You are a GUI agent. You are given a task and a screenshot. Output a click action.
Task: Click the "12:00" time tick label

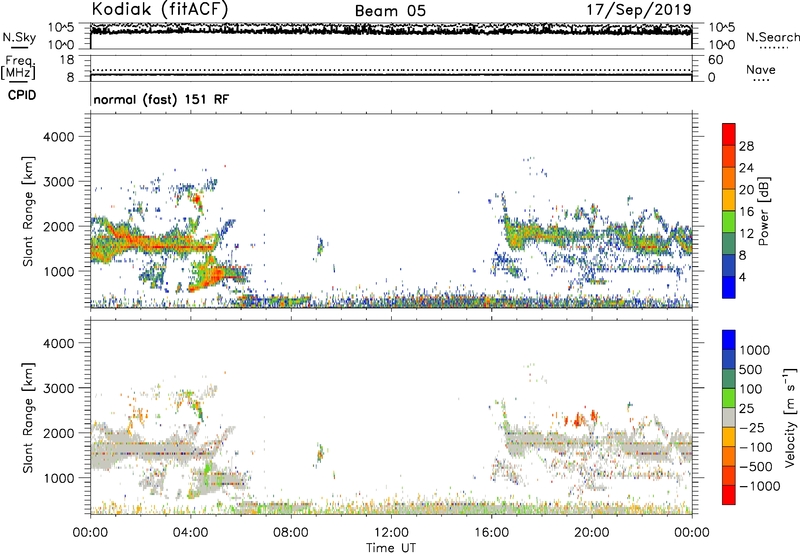point(391,533)
